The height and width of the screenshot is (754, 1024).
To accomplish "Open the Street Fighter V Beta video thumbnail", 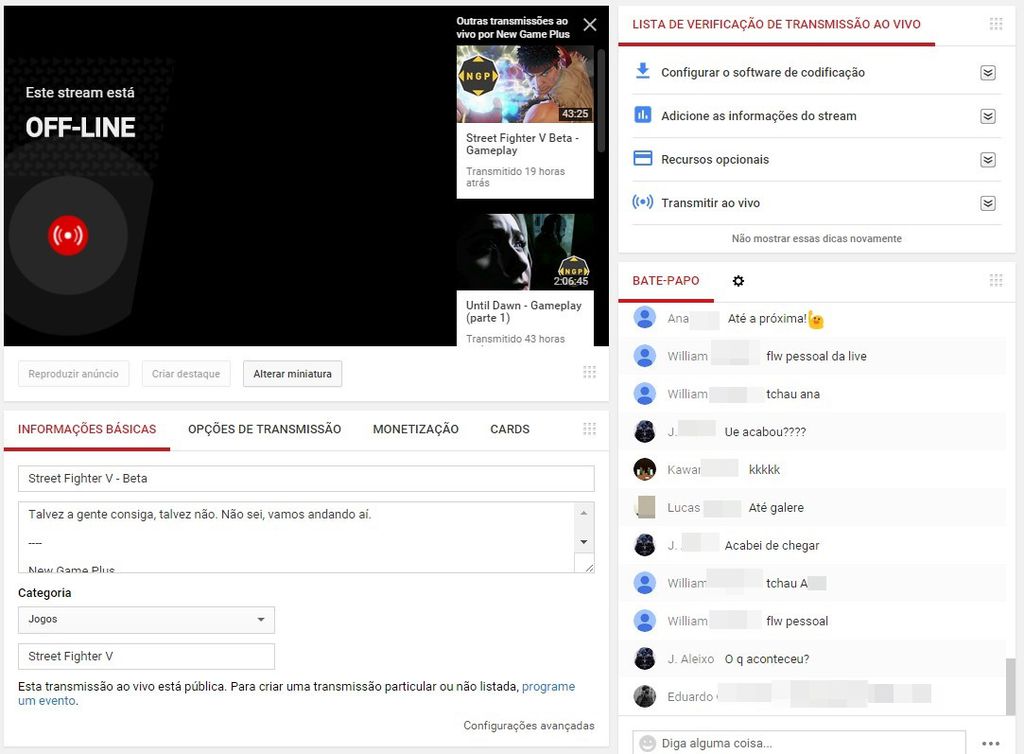I will coord(525,84).
